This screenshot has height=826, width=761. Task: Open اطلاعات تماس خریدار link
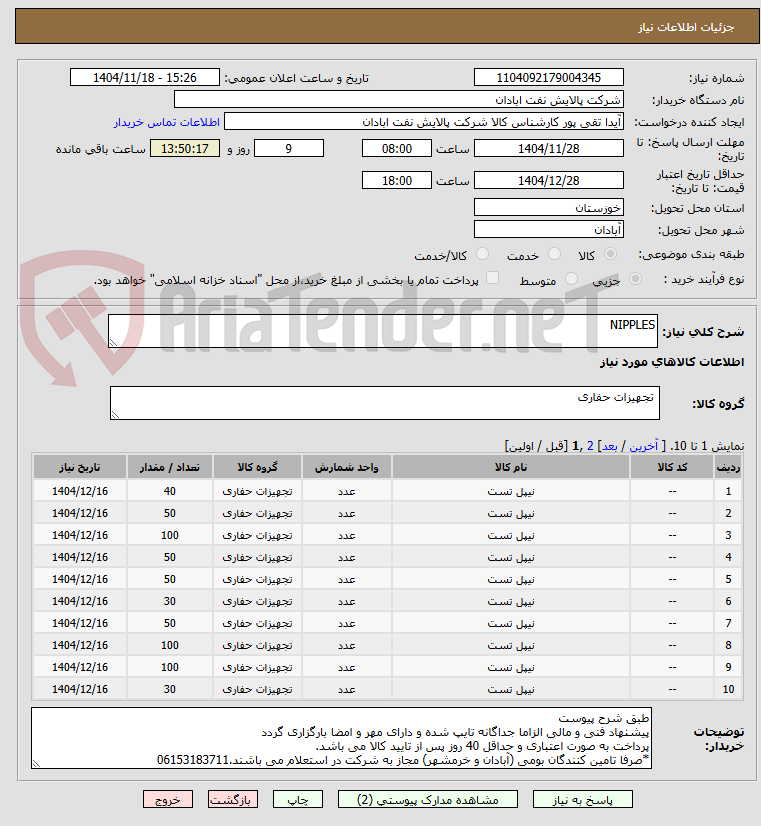click(x=166, y=122)
